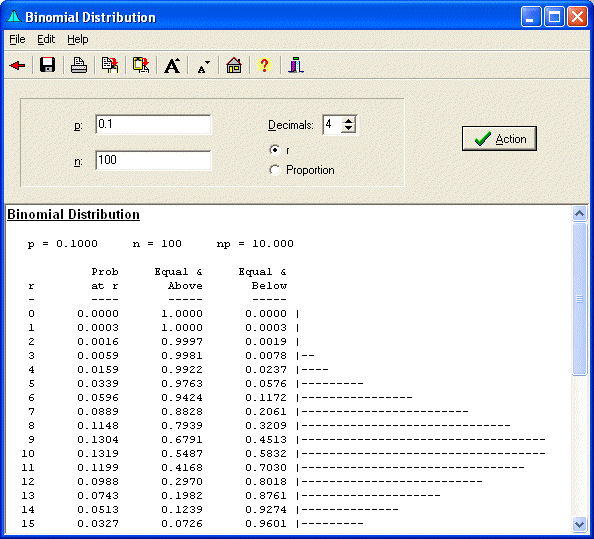
Task: Click the value 0.0339 in row 5
Action: (x=98, y=384)
